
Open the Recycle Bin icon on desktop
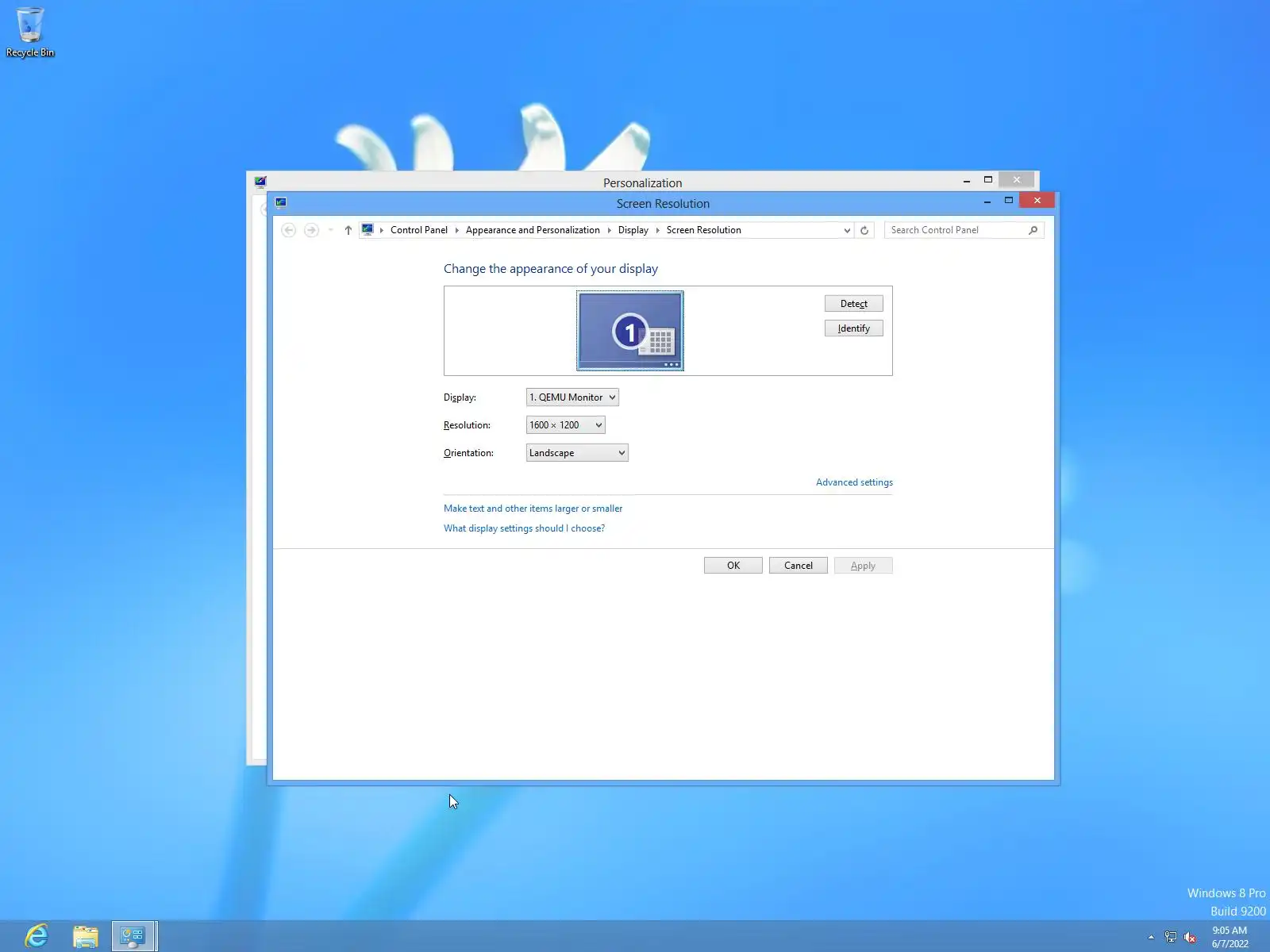tap(30, 32)
